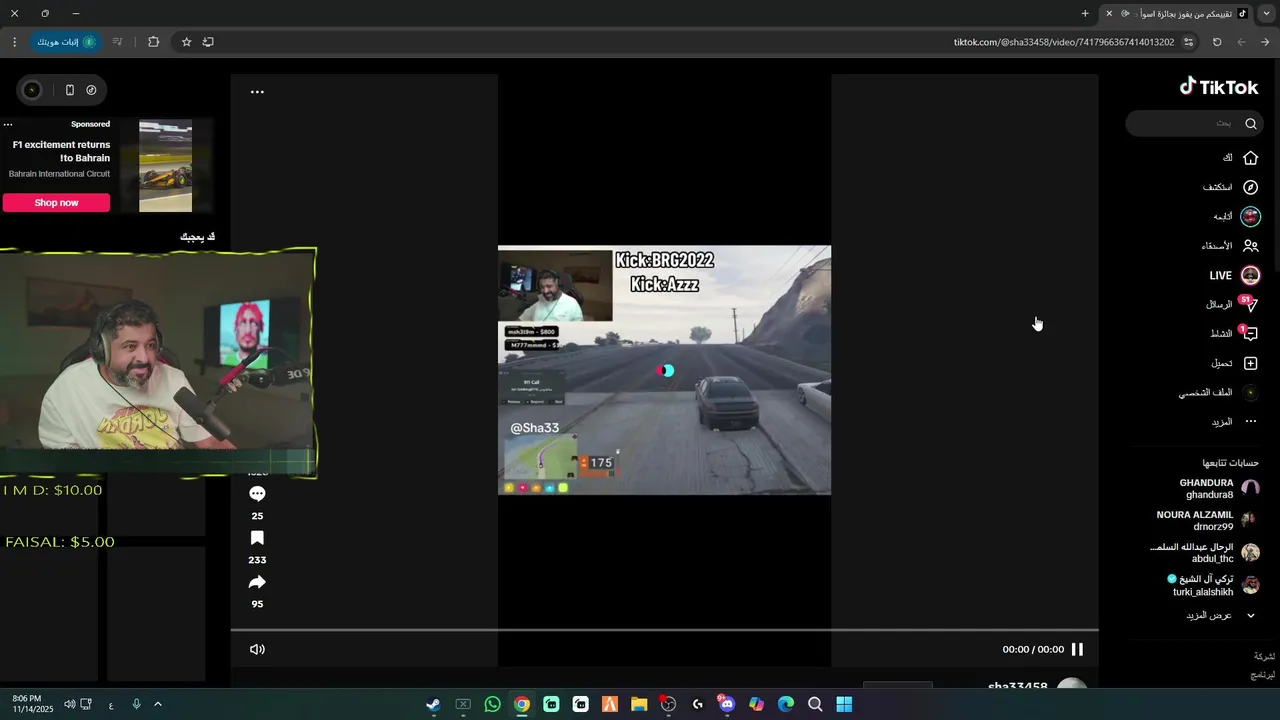This screenshot has height=720, width=1280.
Task: Open Chrome media controls icon
Action: [117, 42]
